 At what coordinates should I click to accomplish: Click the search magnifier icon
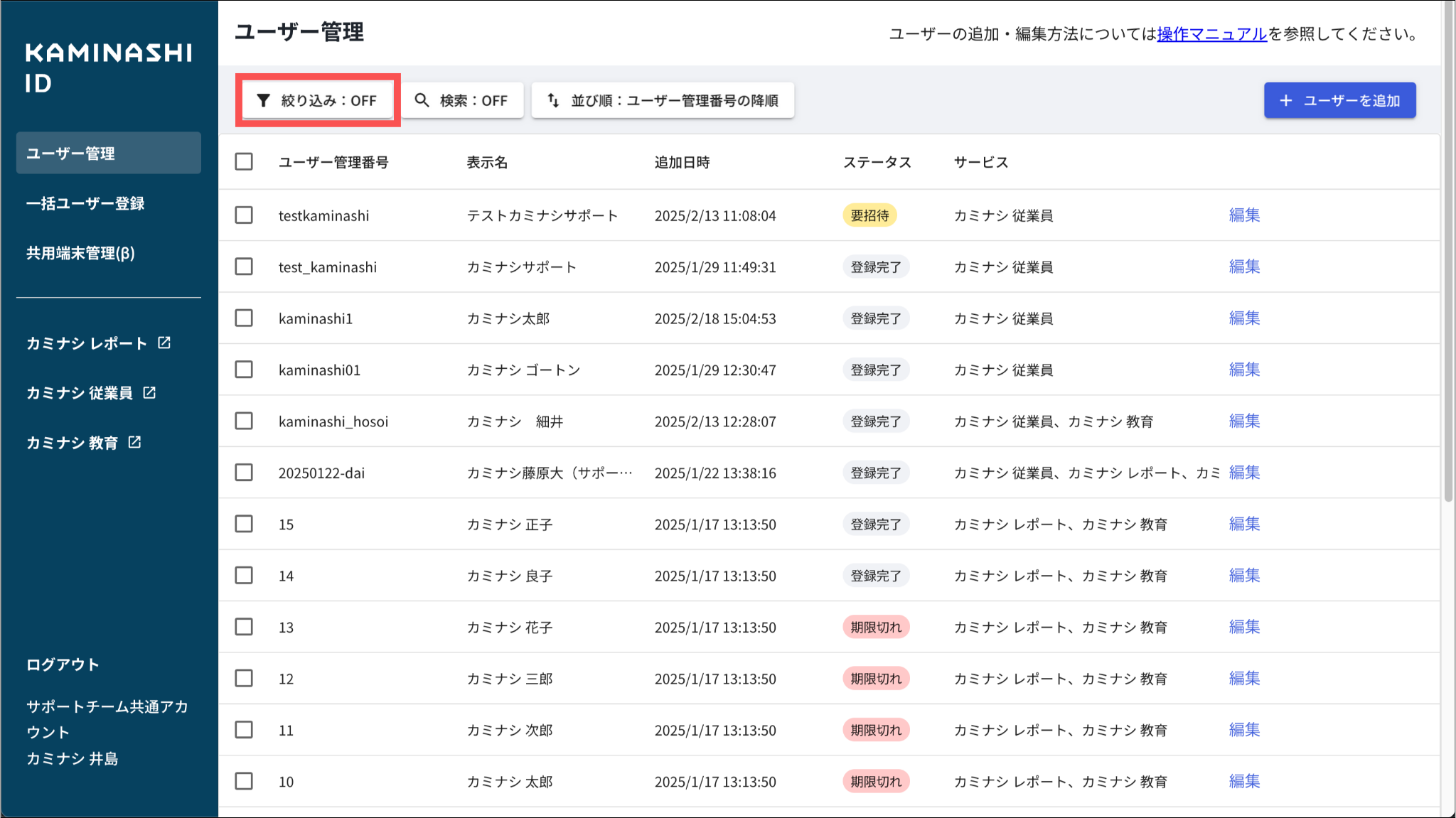[422, 100]
